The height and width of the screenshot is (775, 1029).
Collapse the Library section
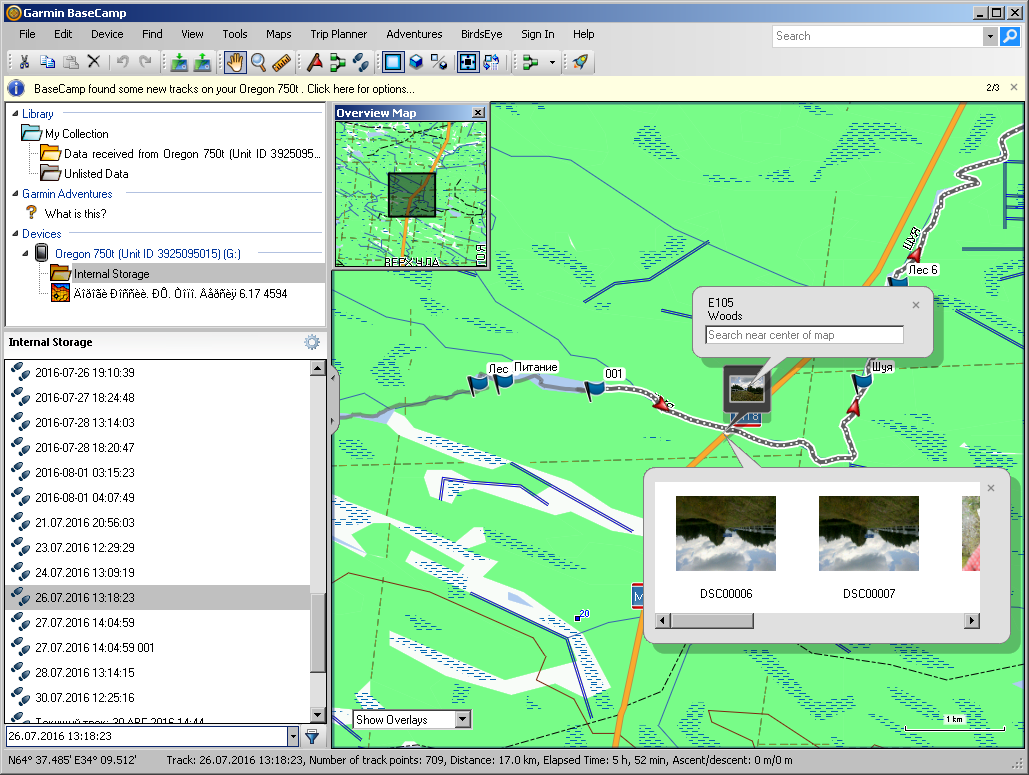click(15, 114)
